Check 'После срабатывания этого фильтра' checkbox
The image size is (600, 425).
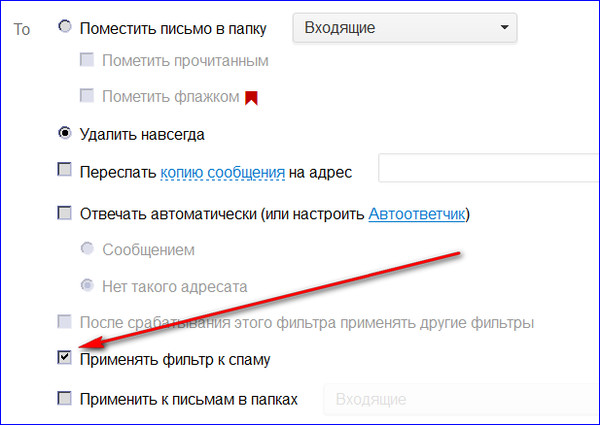pyautogui.click(x=64, y=322)
